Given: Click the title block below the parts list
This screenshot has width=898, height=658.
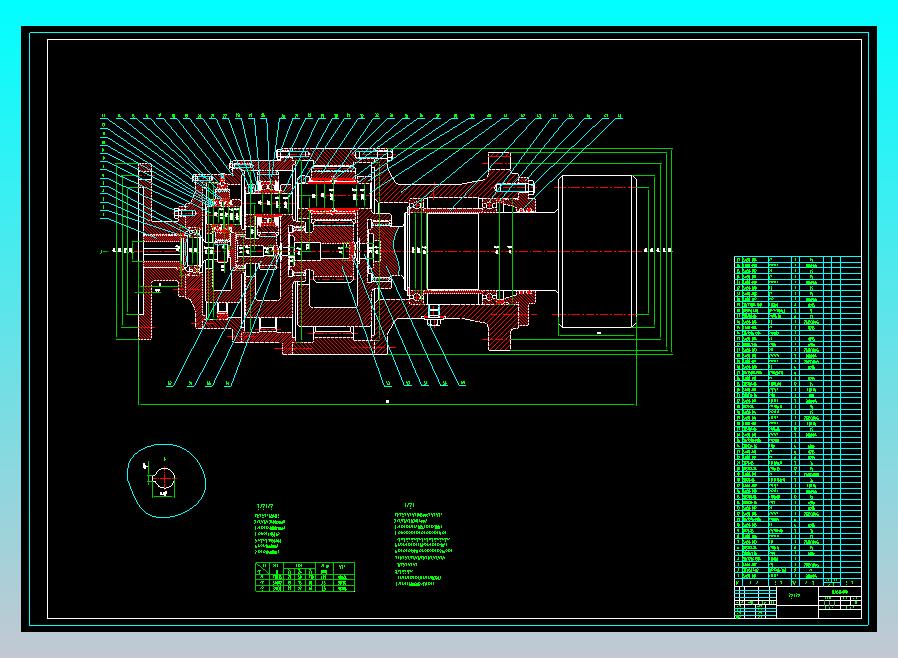Looking at the screenshot, I should pos(797,602).
